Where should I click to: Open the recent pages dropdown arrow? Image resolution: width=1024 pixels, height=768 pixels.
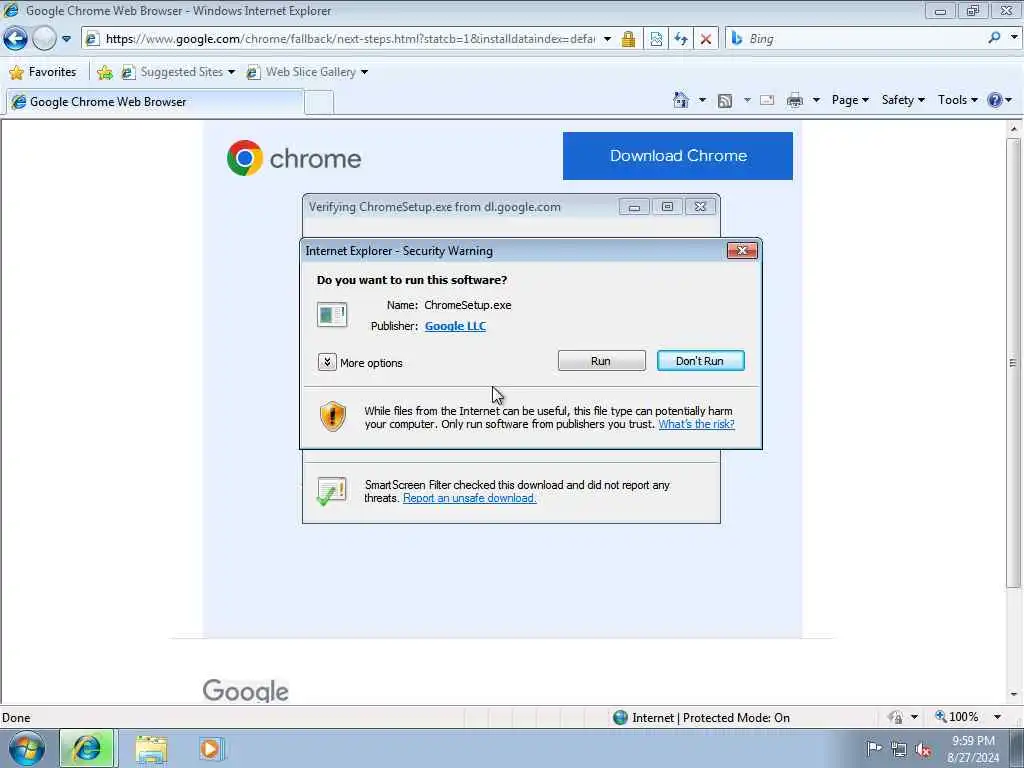66,39
